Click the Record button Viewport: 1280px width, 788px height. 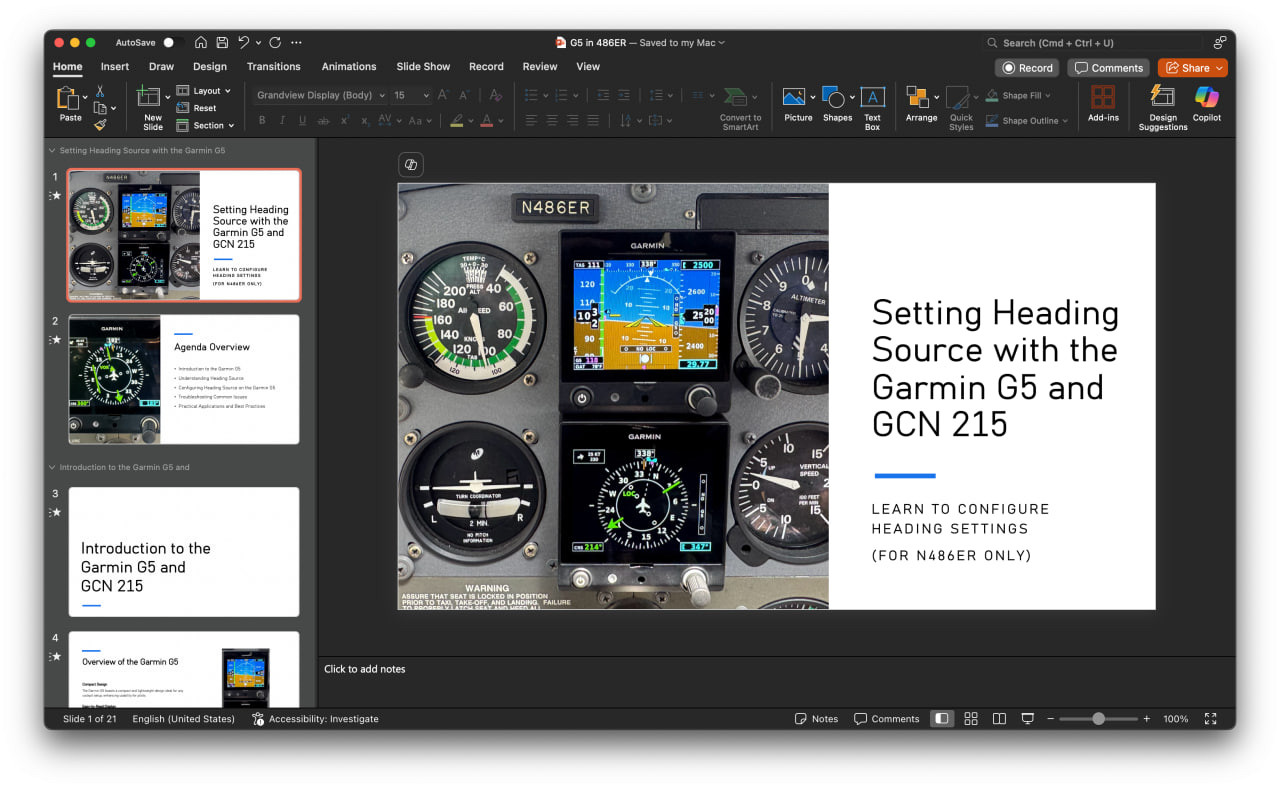click(1027, 68)
